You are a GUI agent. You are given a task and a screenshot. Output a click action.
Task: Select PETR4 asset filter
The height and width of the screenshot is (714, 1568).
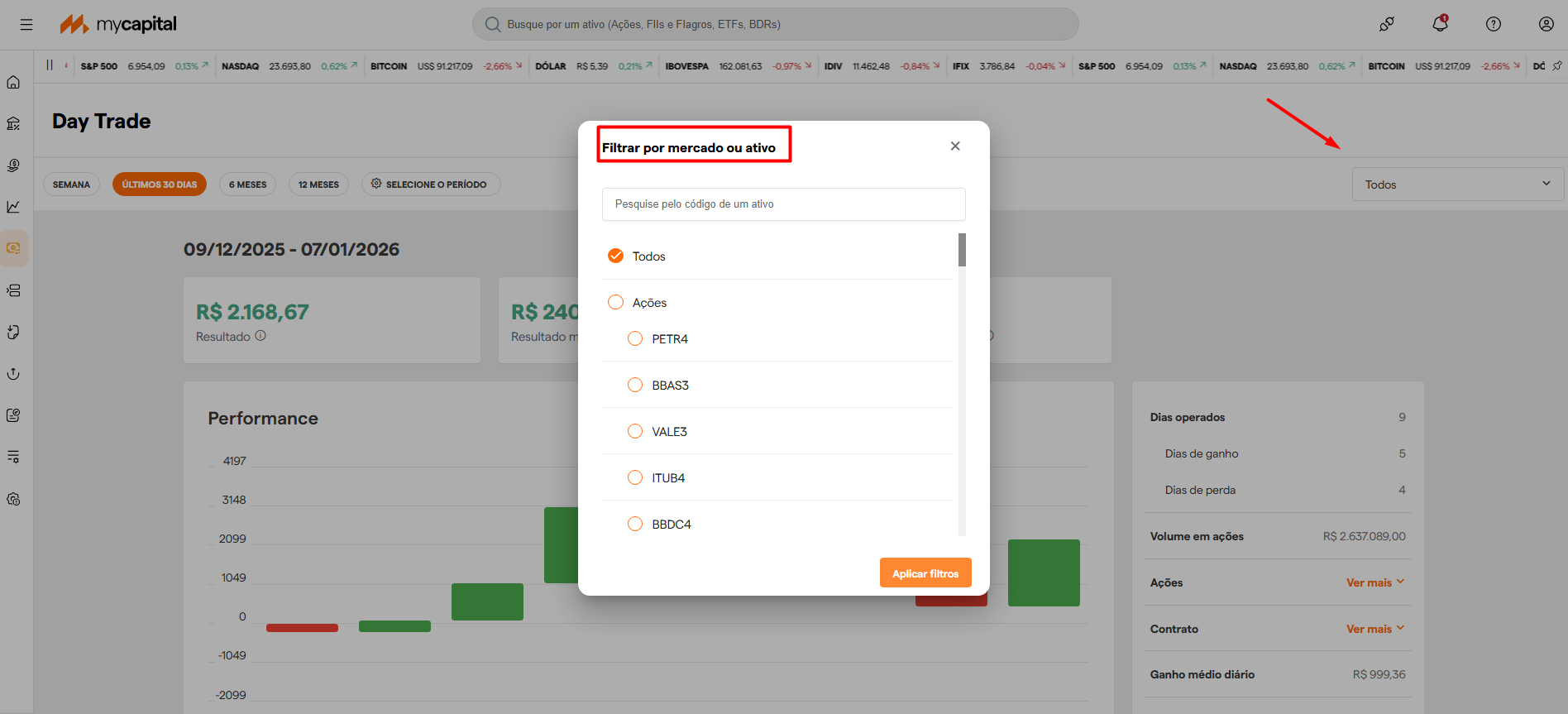(635, 338)
